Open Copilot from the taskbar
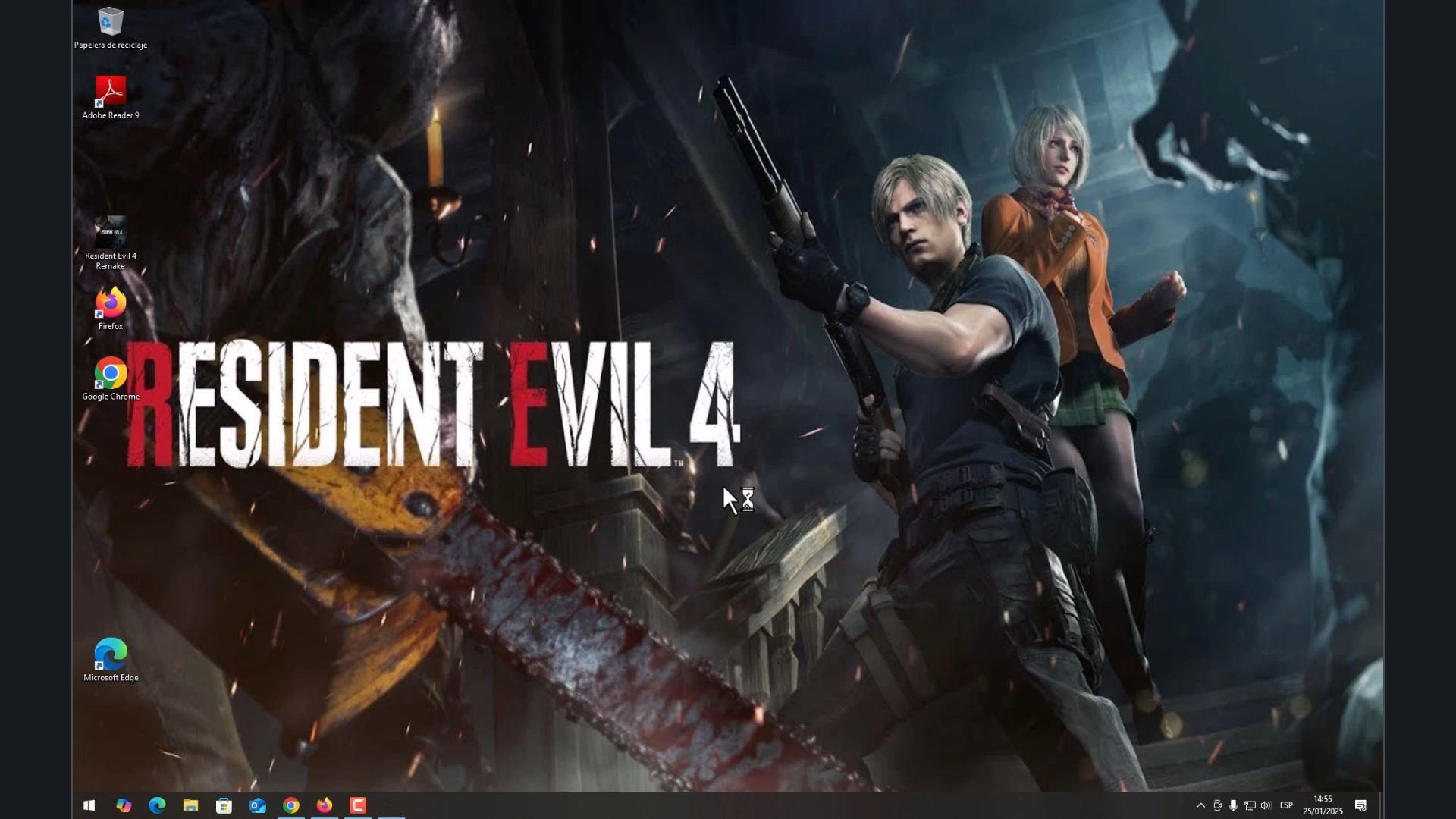 coord(124,805)
